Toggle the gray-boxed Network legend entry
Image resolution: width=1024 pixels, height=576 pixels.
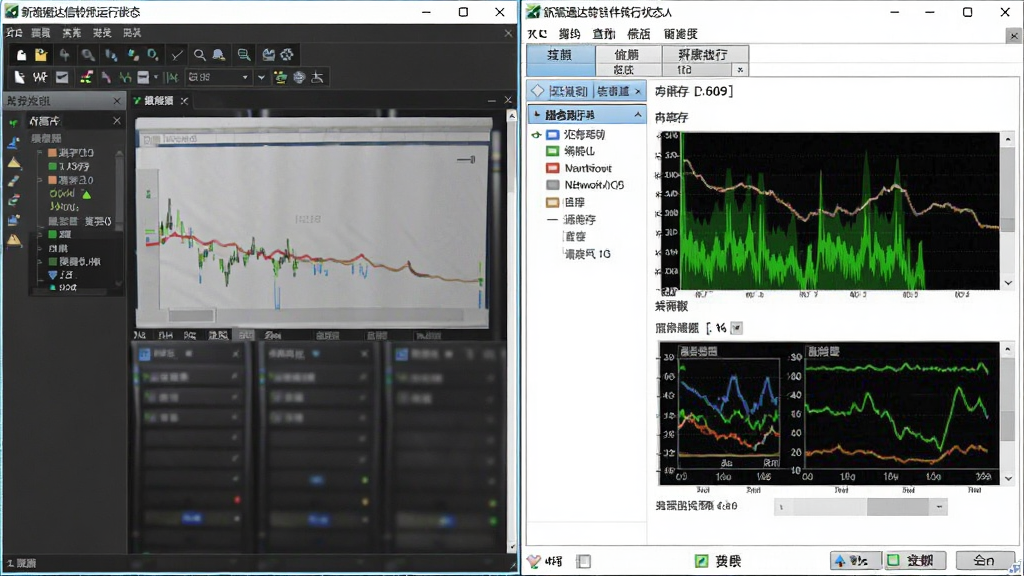point(585,185)
